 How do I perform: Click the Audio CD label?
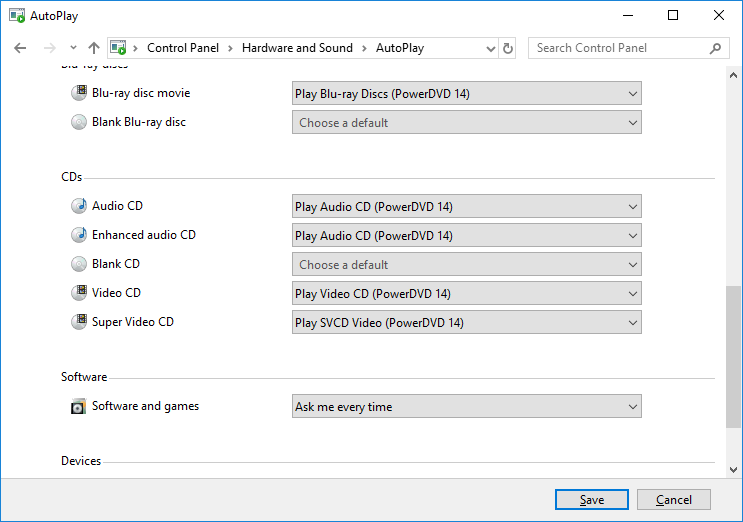tap(117, 206)
